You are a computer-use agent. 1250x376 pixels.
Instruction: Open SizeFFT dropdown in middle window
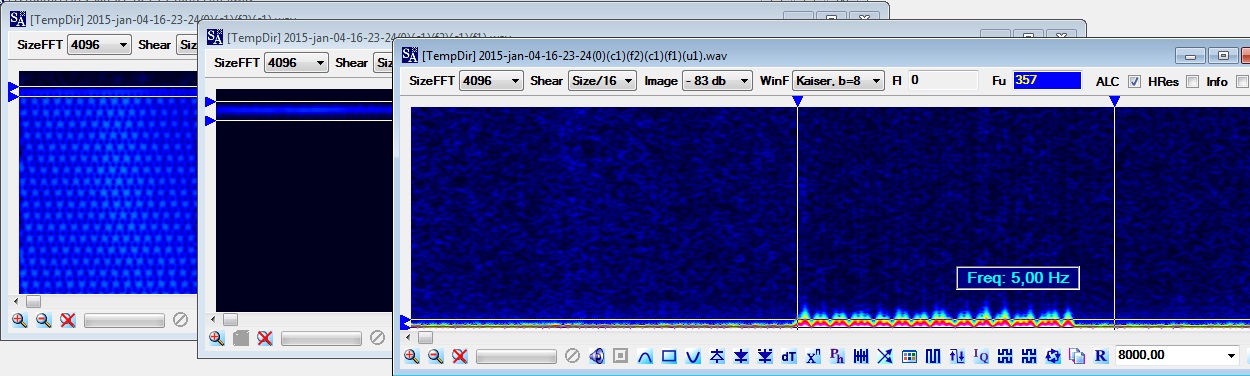point(296,62)
